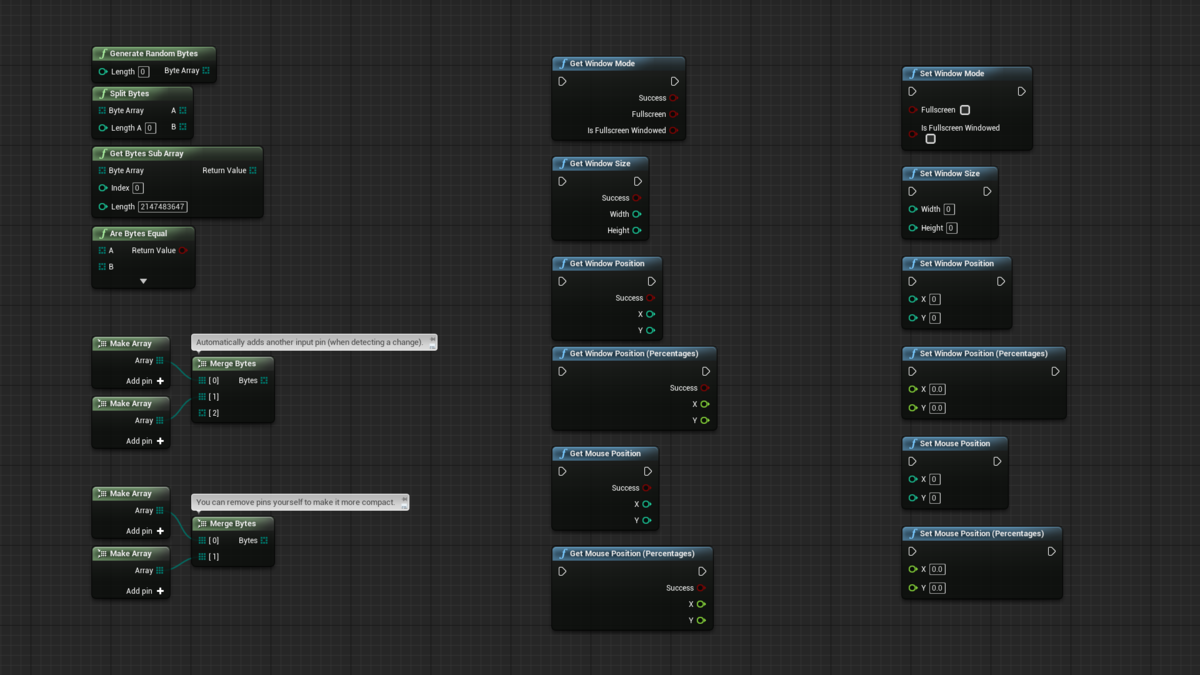Click Get Window Mode exec input pin
The image size is (1200, 675).
coord(563,81)
